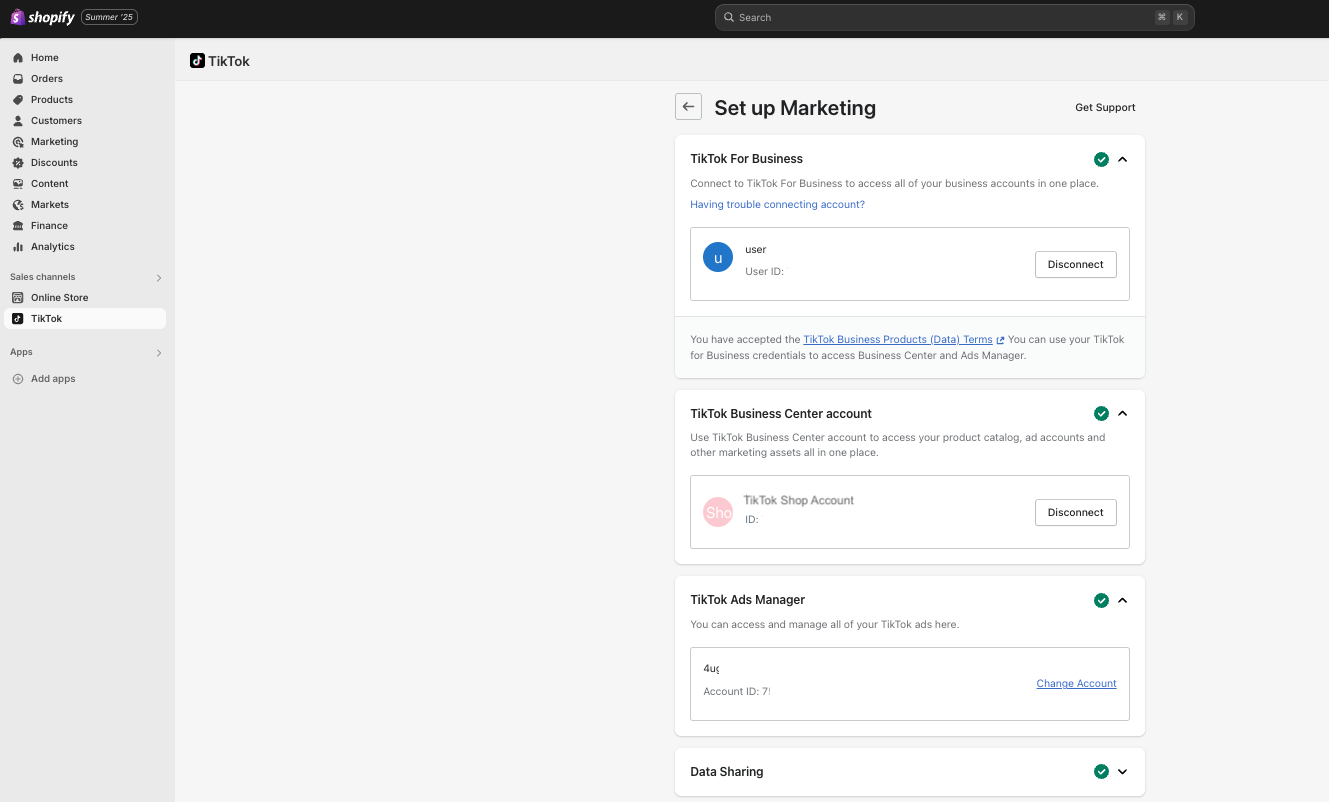Click the TikTok logo in page header
The width and height of the screenshot is (1329, 802).
[x=198, y=61]
